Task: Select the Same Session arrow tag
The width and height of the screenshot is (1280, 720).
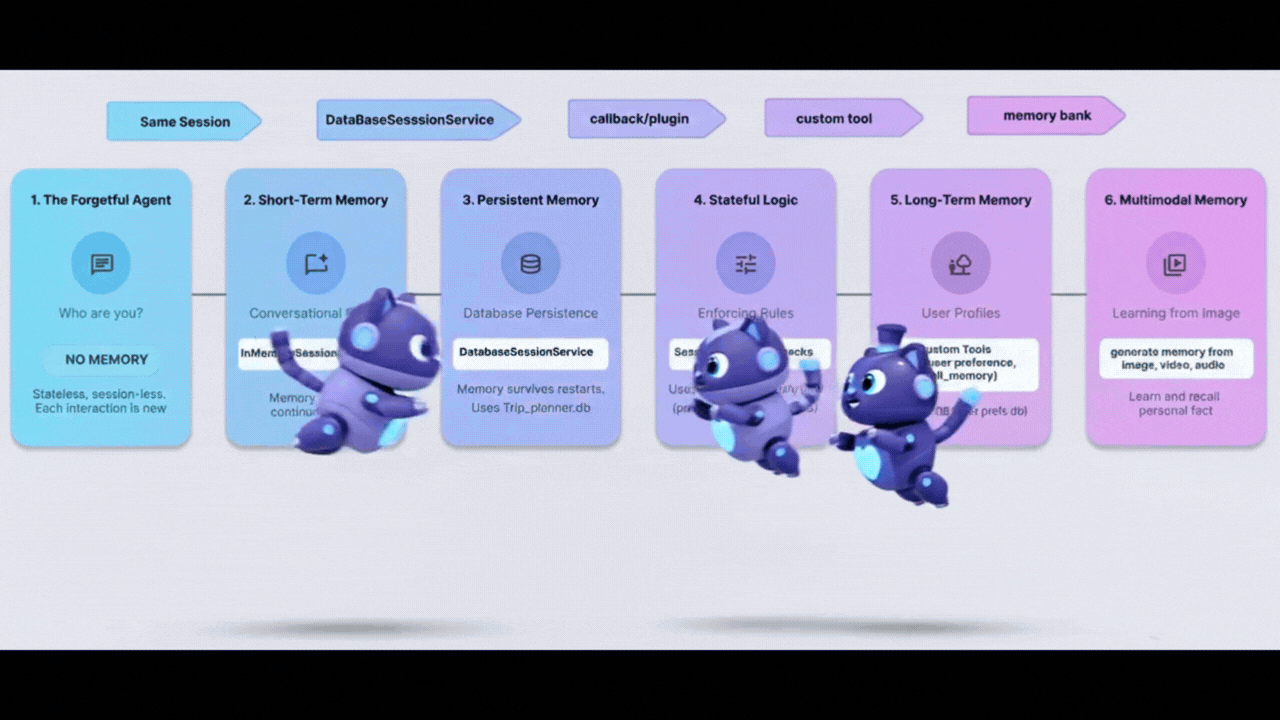Action: pos(184,122)
